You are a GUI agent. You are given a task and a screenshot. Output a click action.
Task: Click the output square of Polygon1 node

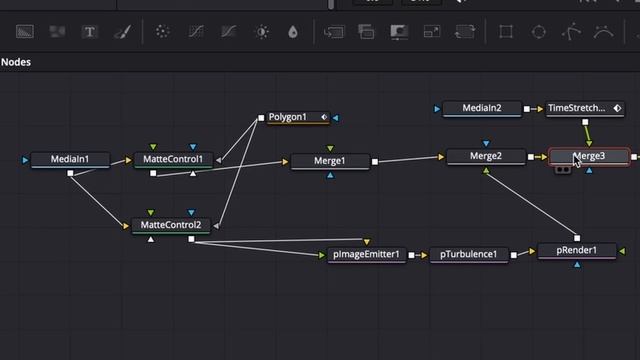pyautogui.click(x=261, y=118)
